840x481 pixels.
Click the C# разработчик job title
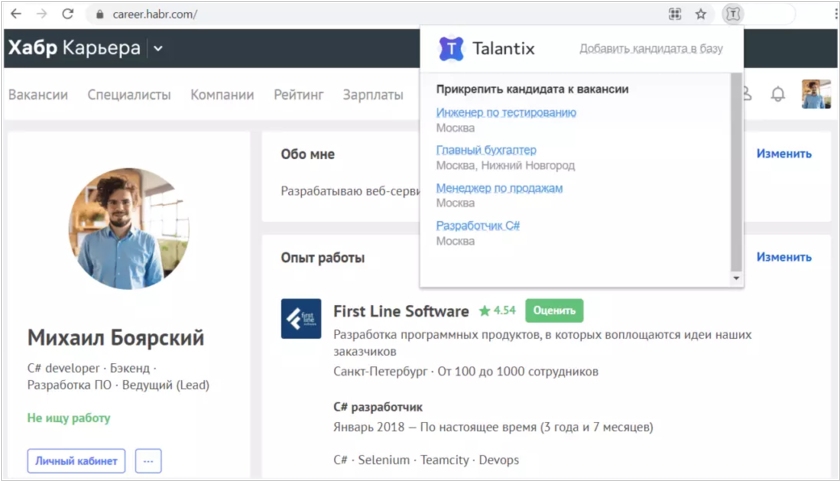pos(378,407)
